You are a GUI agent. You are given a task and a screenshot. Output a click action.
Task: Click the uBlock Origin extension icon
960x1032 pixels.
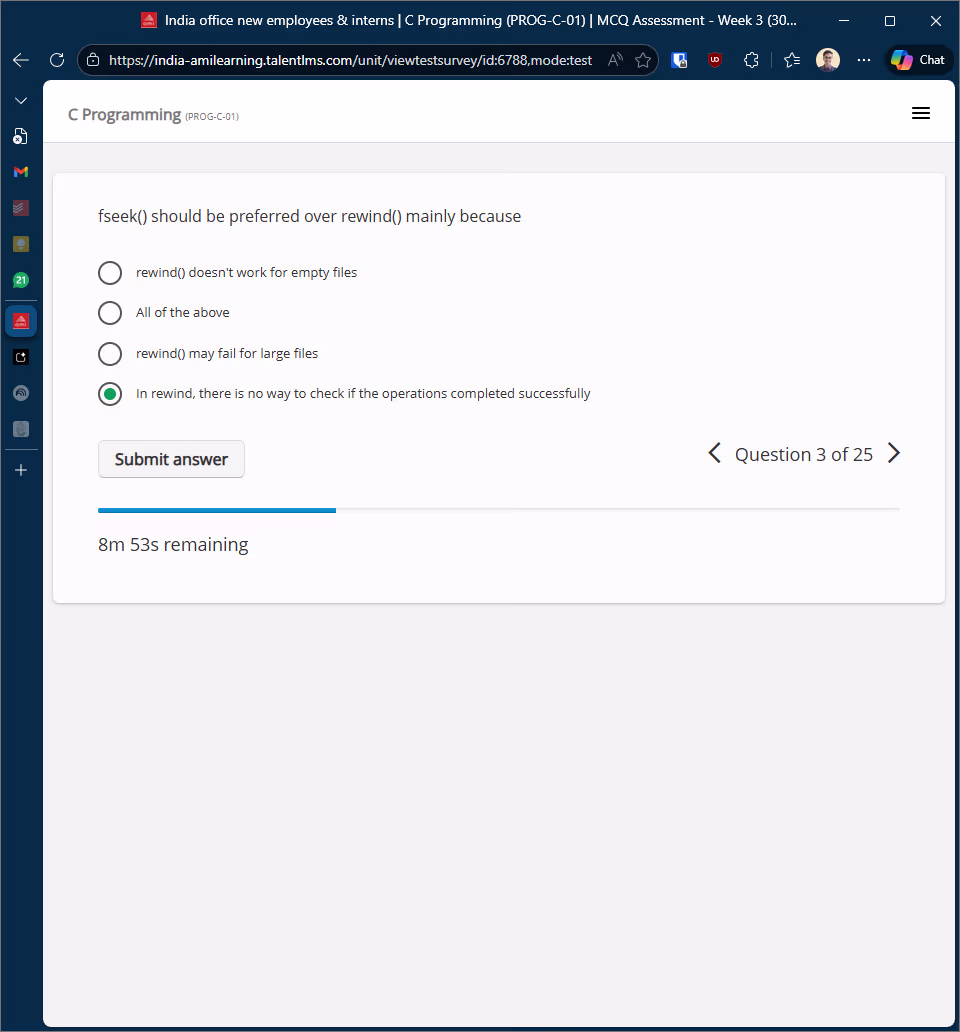(715, 60)
